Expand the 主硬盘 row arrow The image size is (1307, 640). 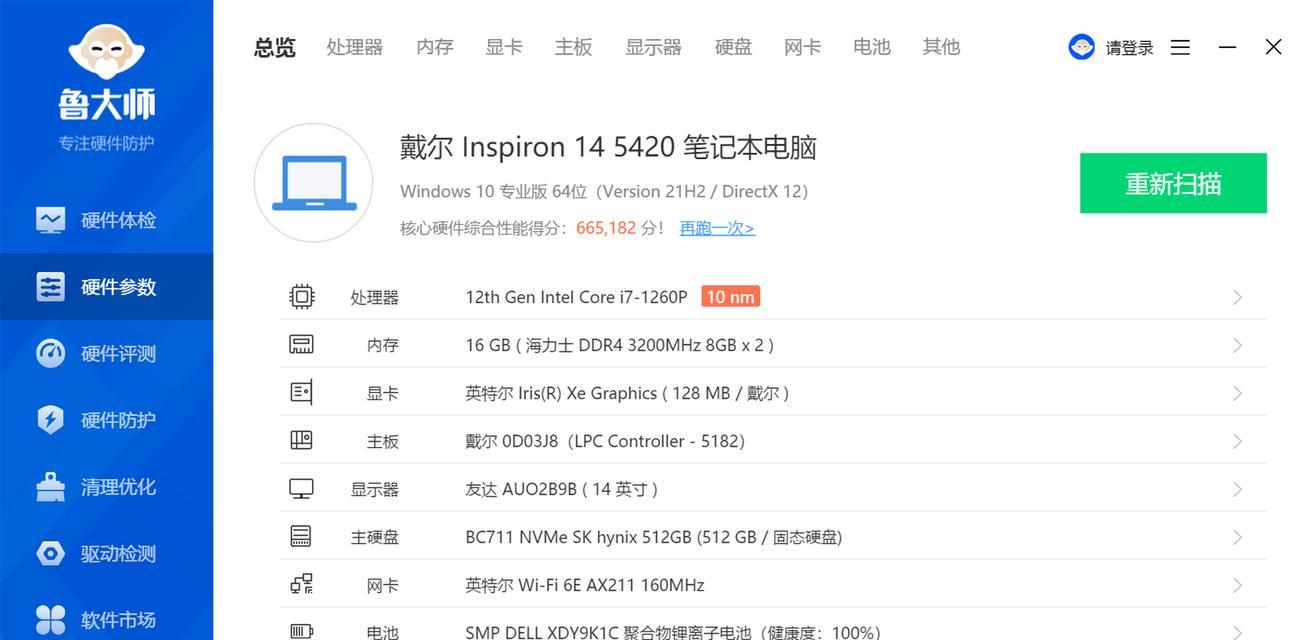(1237, 537)
